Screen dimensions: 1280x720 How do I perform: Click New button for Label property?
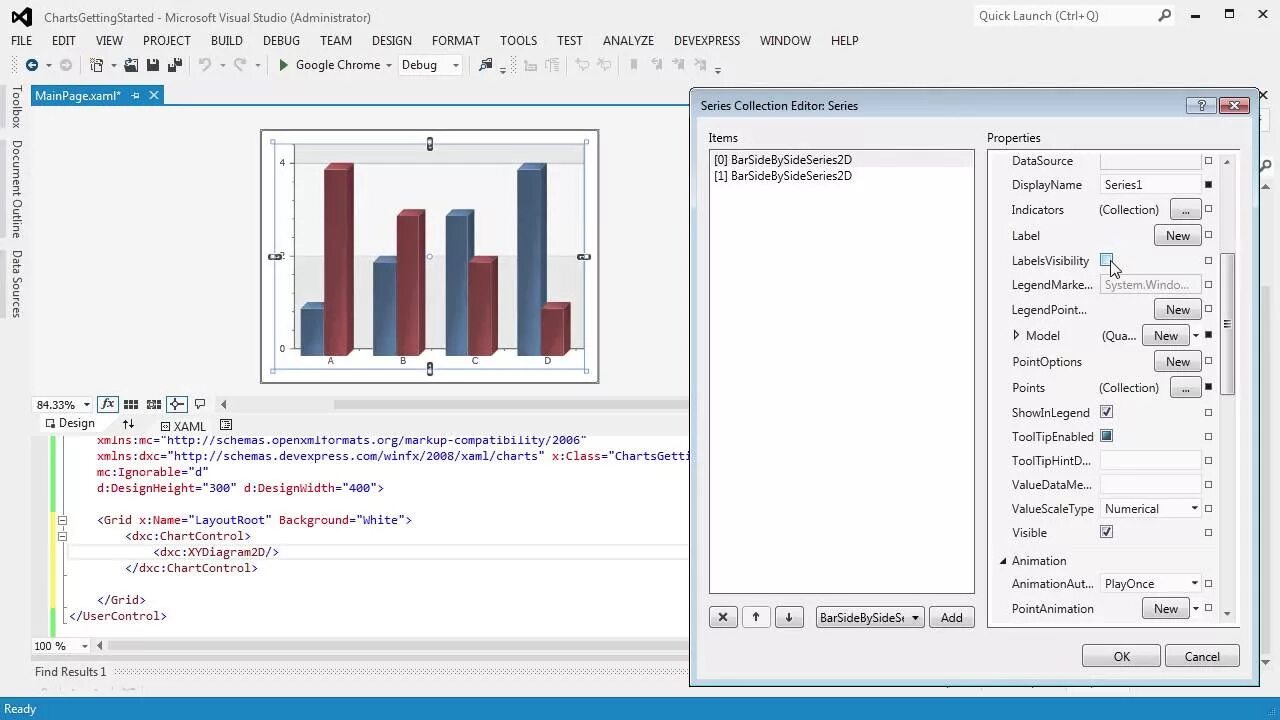[x=1177, y=235]
